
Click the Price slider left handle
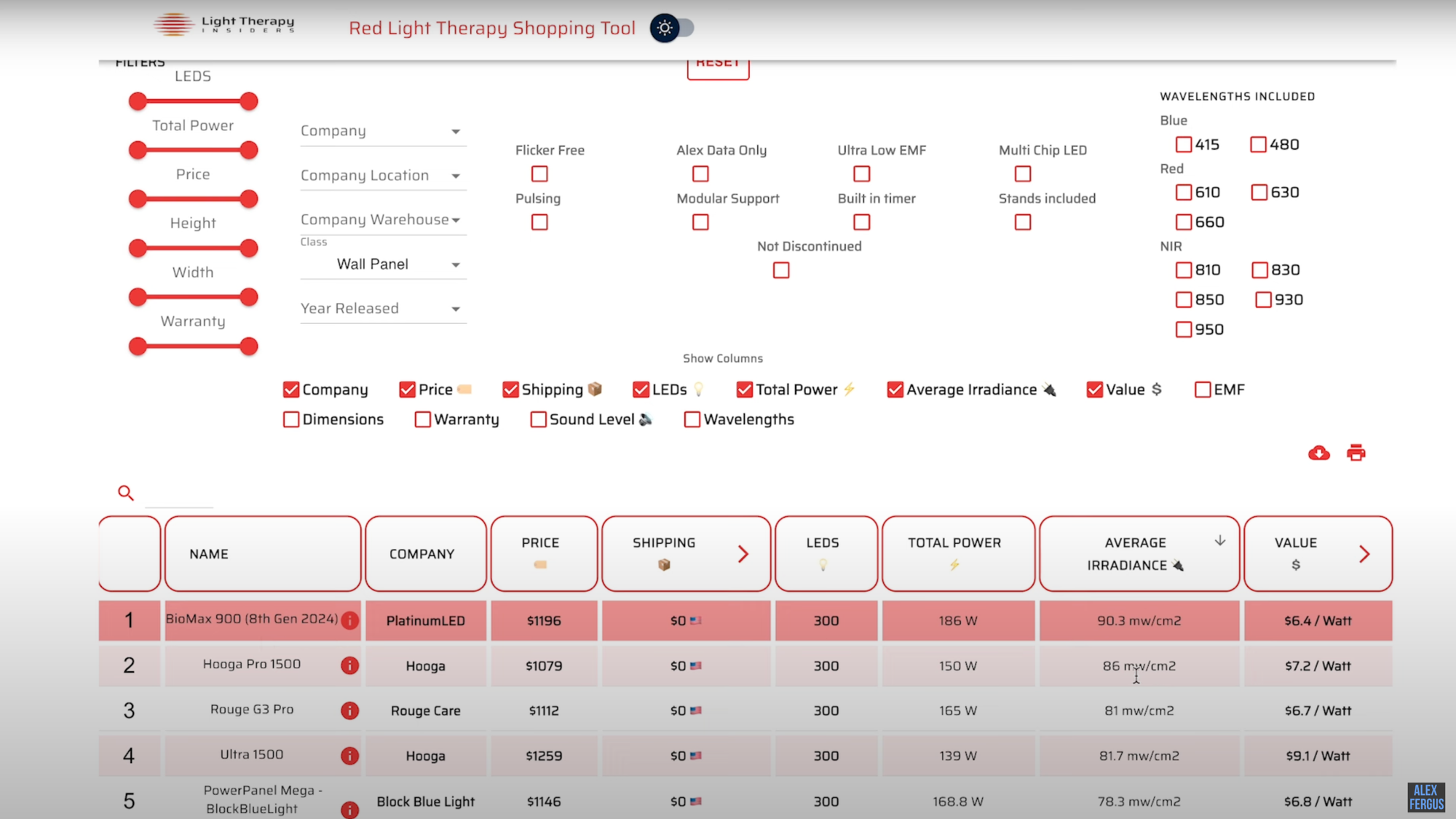click(x=138, y=199)
